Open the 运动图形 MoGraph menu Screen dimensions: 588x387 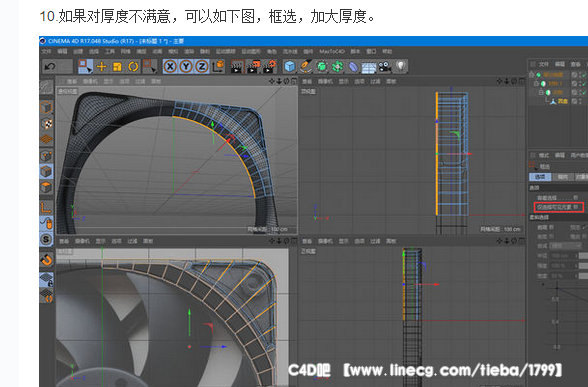[x=251, y=51]
